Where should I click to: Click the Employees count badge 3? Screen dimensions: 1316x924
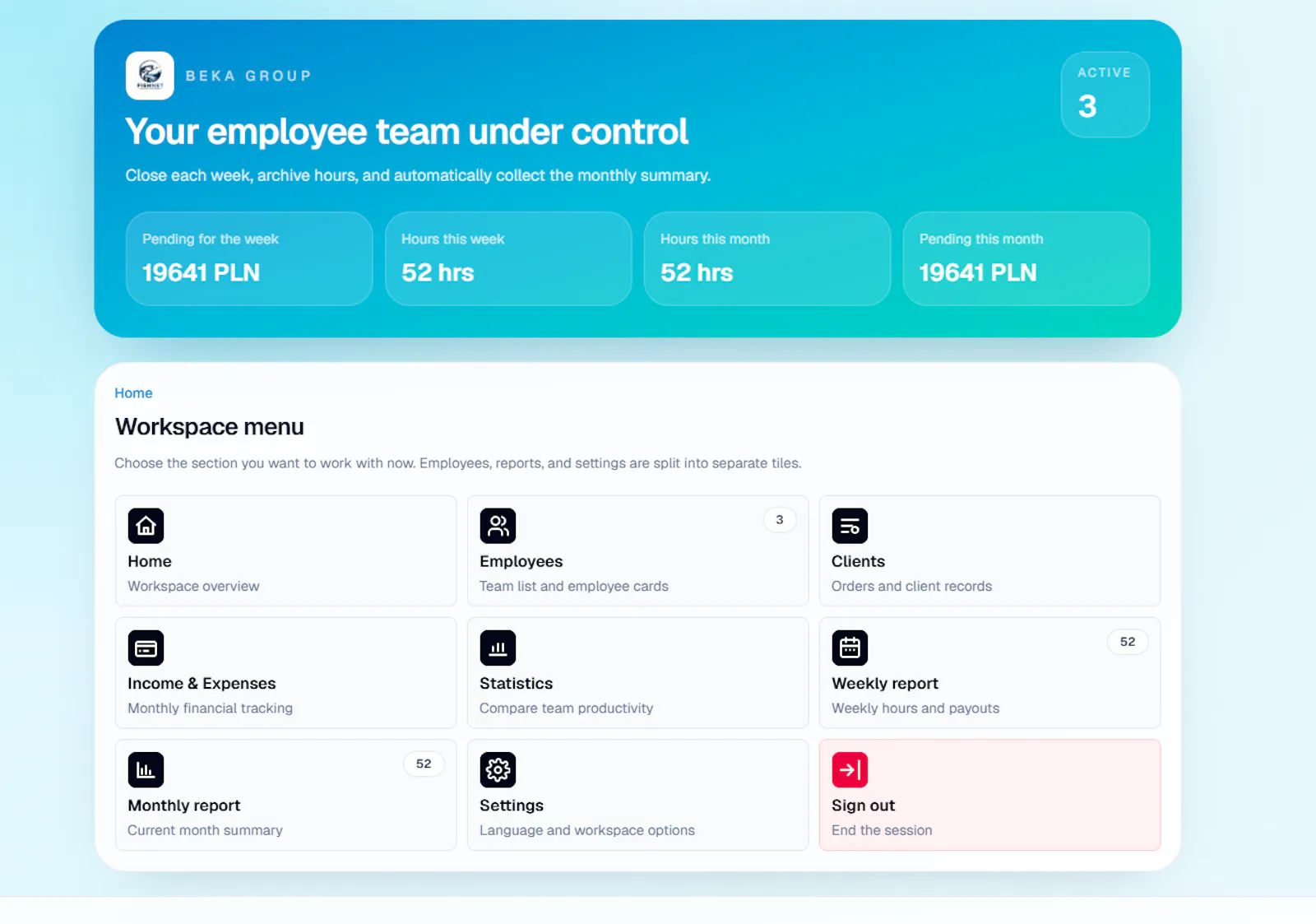tap(779, 520)
